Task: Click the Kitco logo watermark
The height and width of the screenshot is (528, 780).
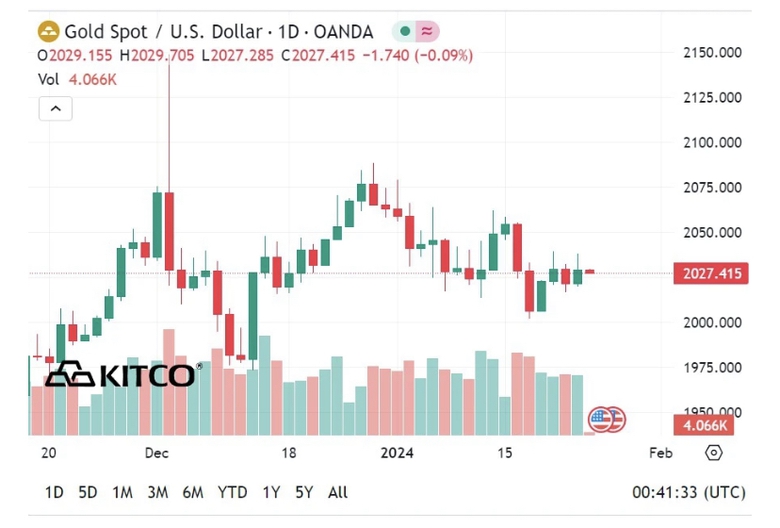Action: 123,375
